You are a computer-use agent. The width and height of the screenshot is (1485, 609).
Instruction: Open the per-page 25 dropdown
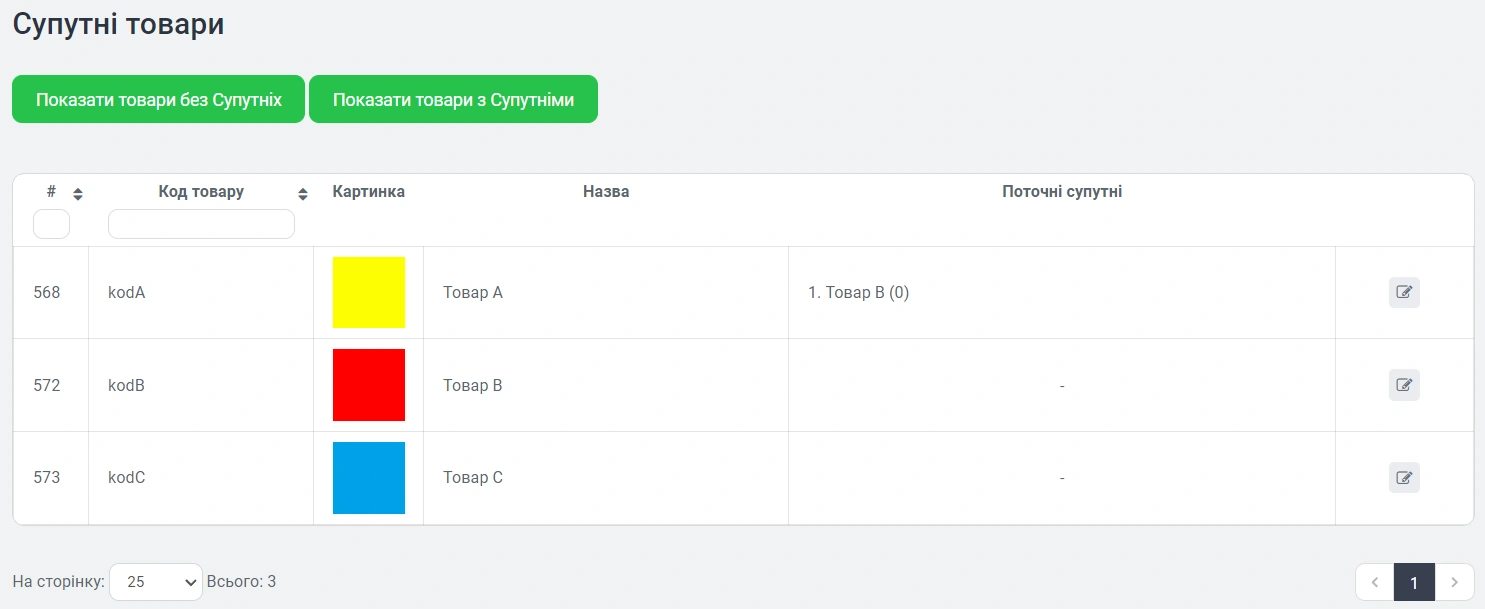pos(156,581)
